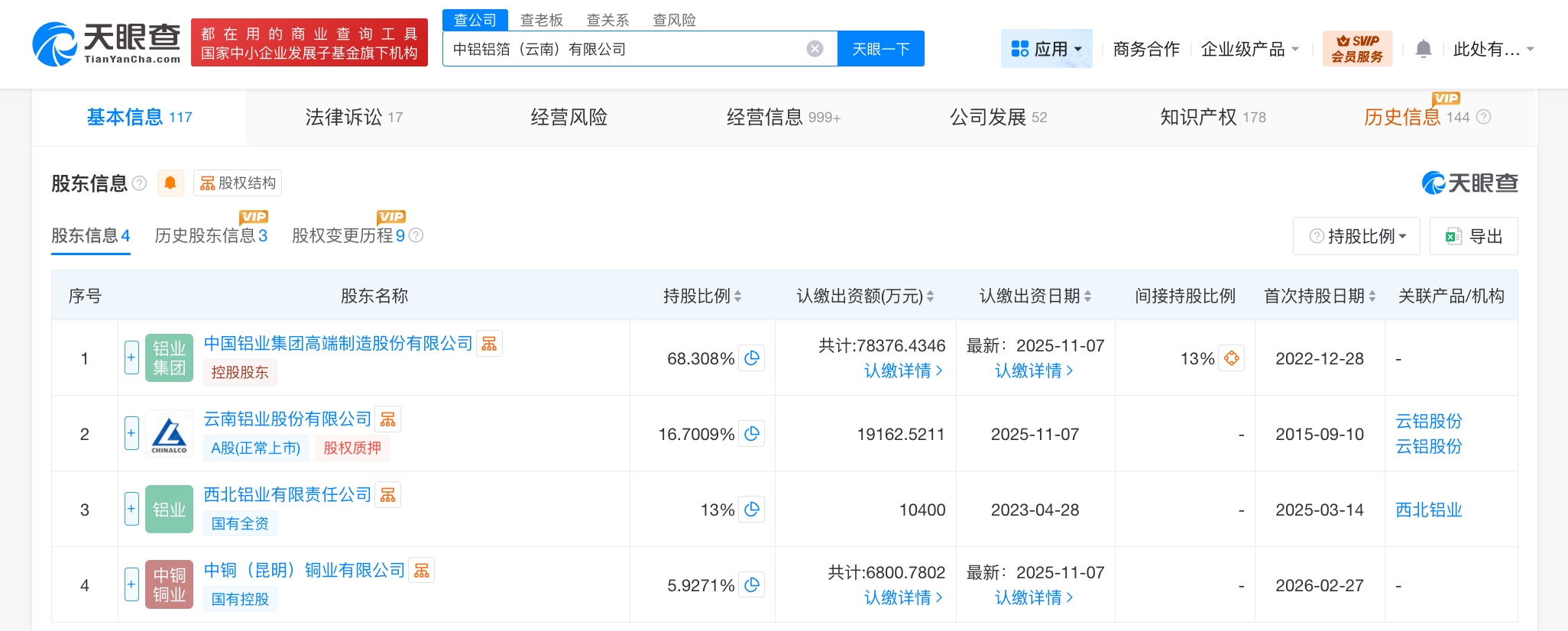Click the company name search input field
Viewport: 1568px width, 631px height.
pyautogui.click(x=623, y=49)
